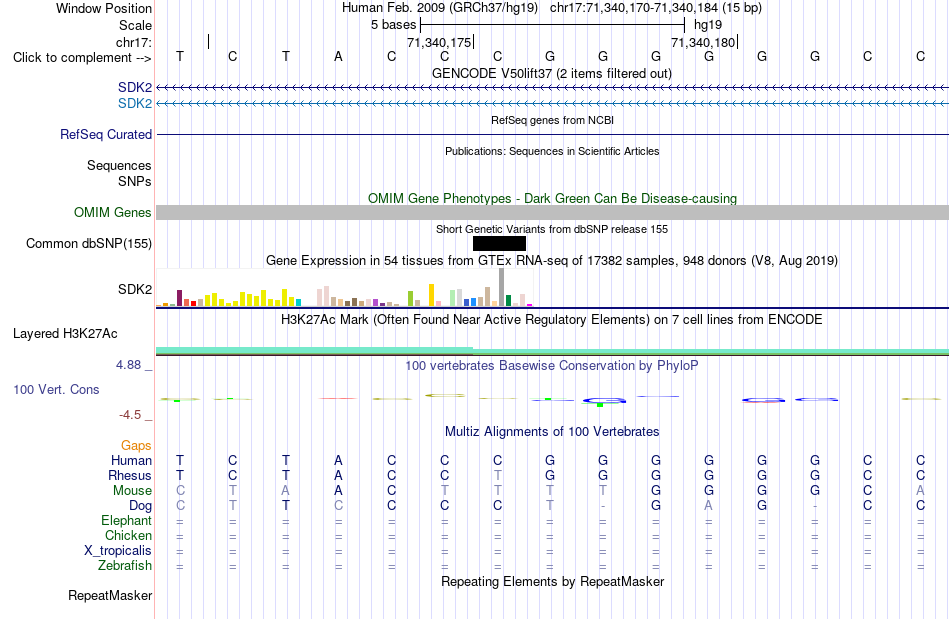
Task: Click the largest blue PhyloP conservation peak
Action: pos(604,401)
